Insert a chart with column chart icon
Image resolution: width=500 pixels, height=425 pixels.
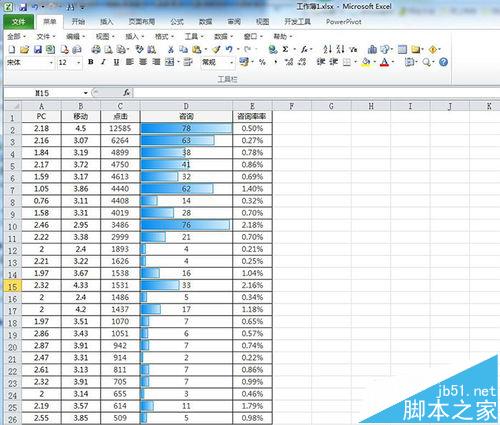coord(372,50)
